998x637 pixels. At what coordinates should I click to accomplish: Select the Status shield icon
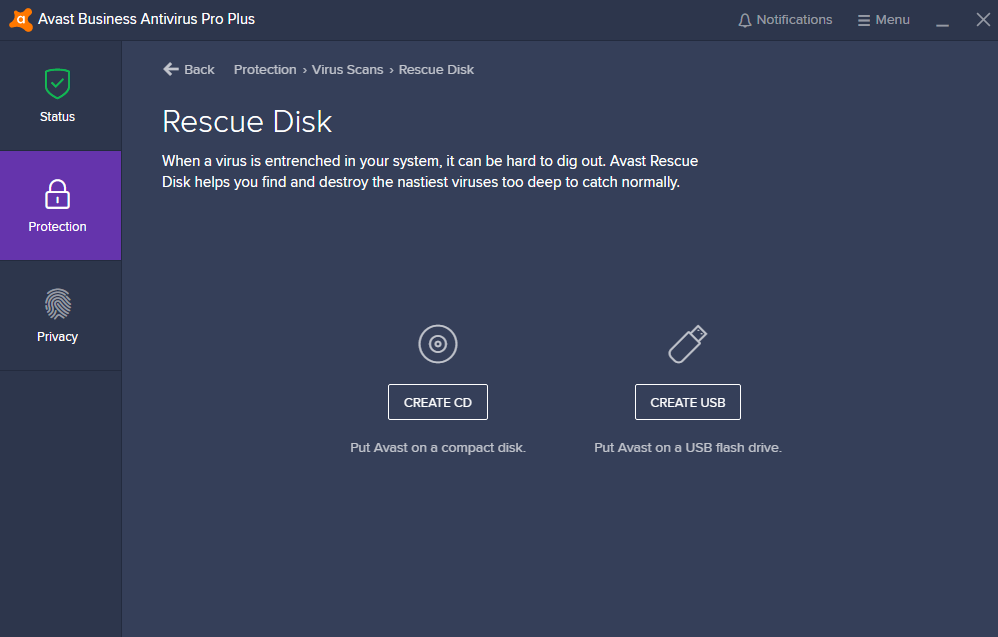pos(57,84)
